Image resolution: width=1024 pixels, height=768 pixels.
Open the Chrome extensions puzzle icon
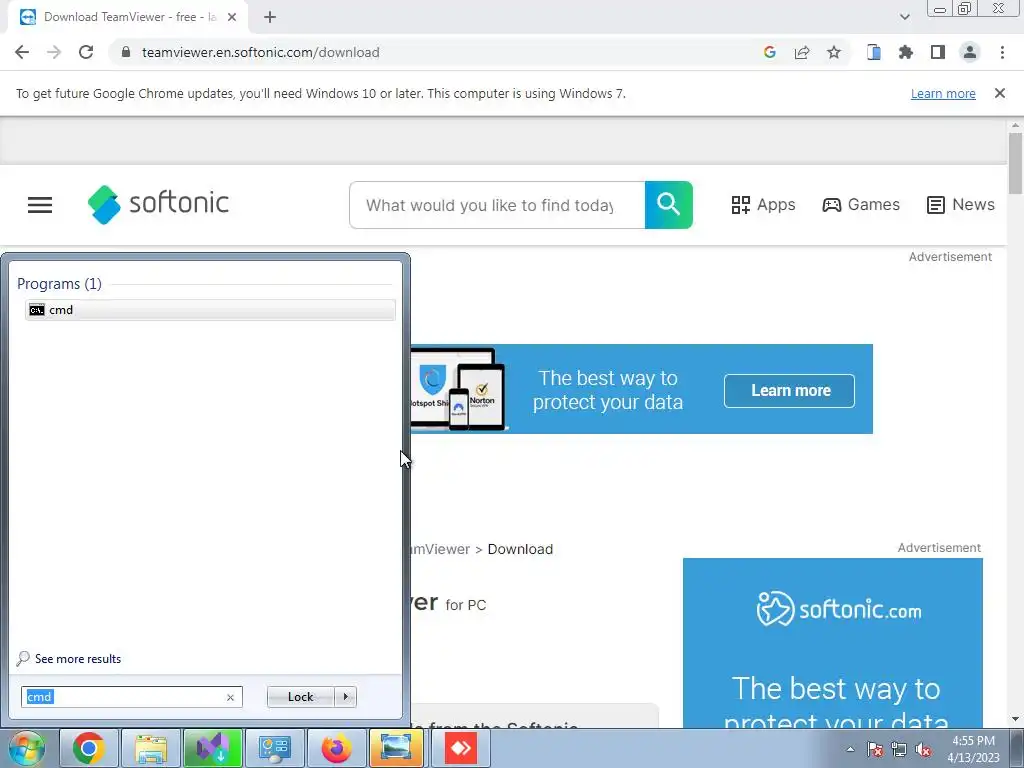tap(905, 52)
